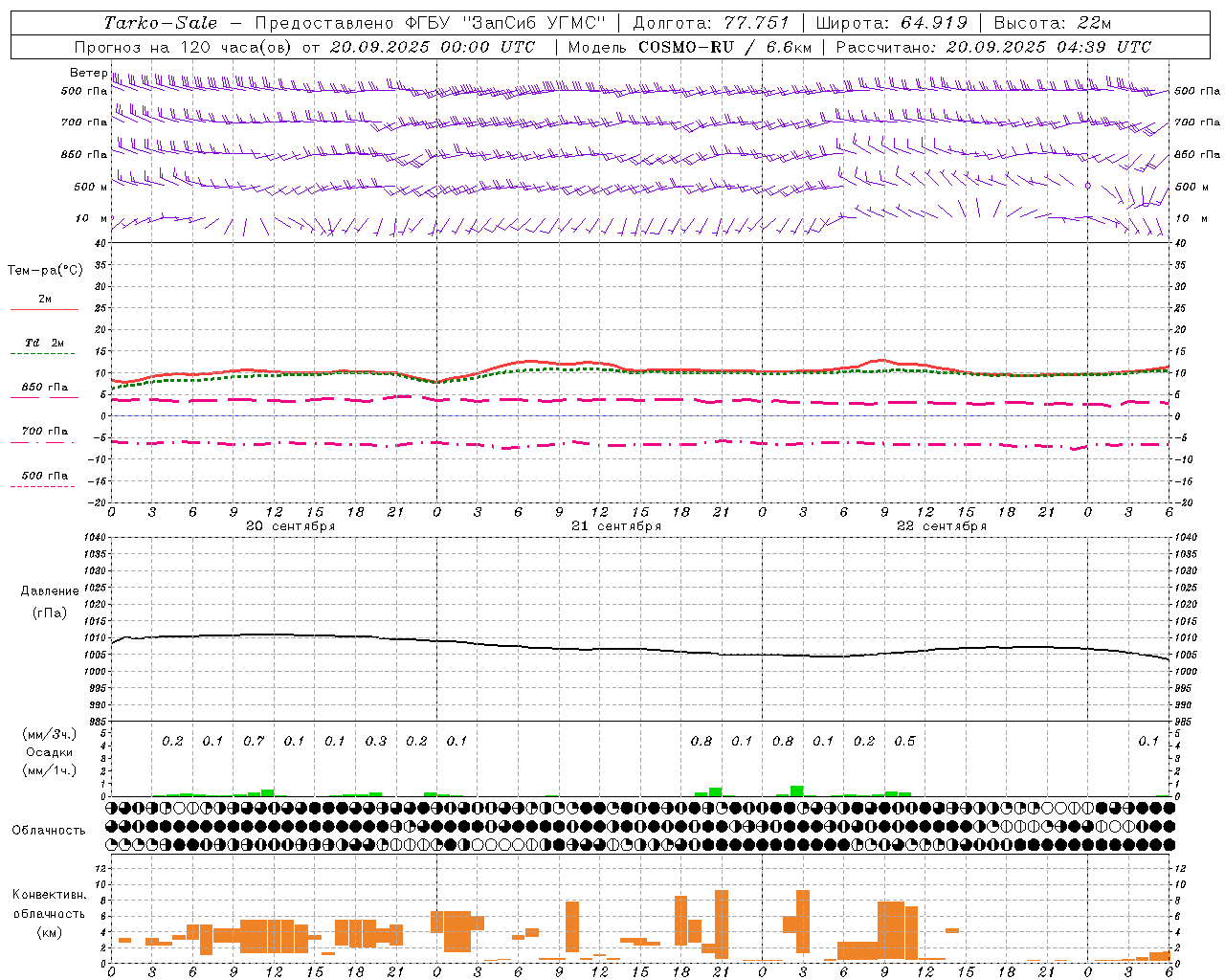Click the date label 20 сентября
Image resolution: width=1225 pixels, height=980 pixels.
click(290, 526)
